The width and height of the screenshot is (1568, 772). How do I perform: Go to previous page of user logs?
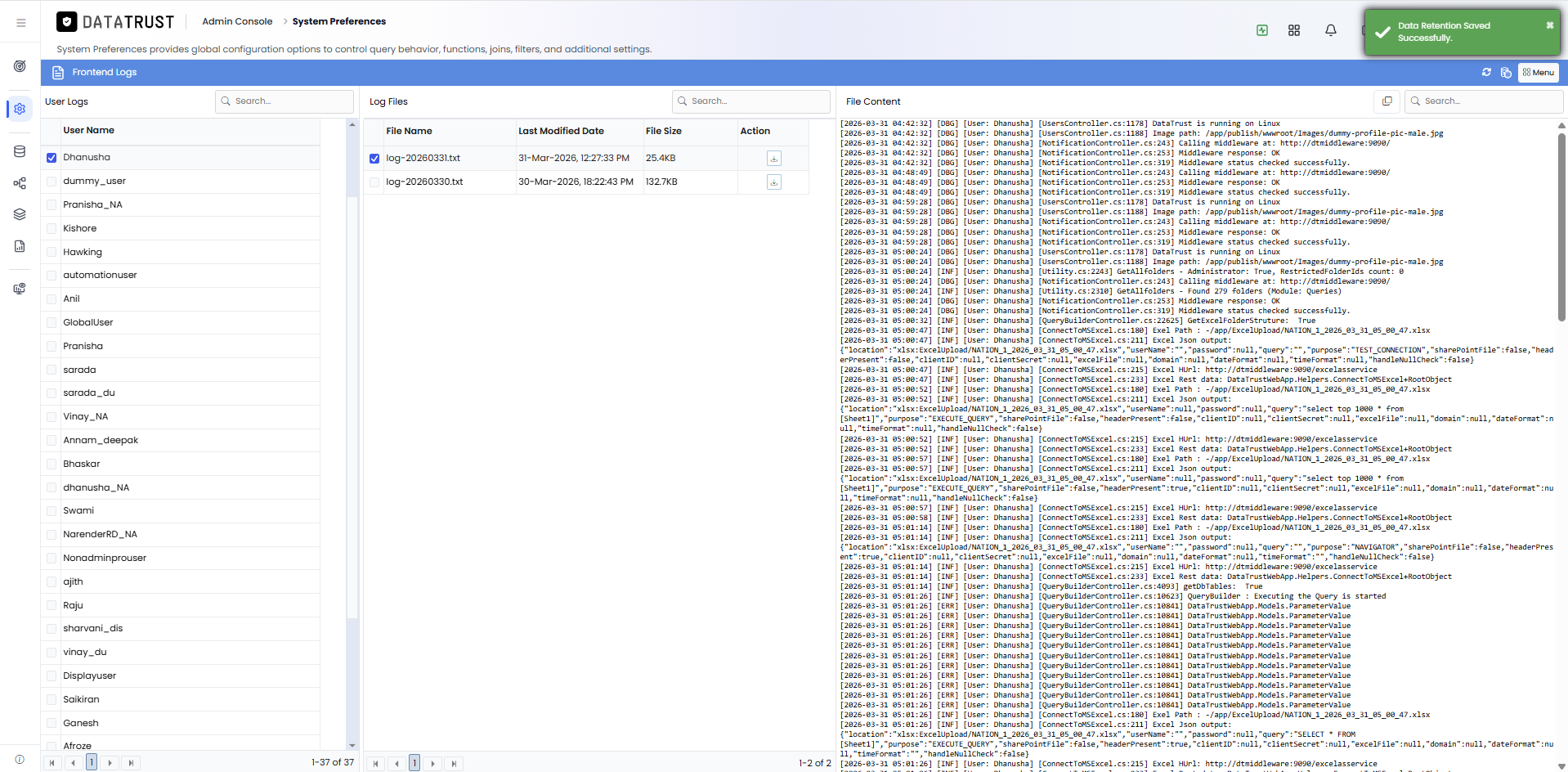[x=73, y=763]
